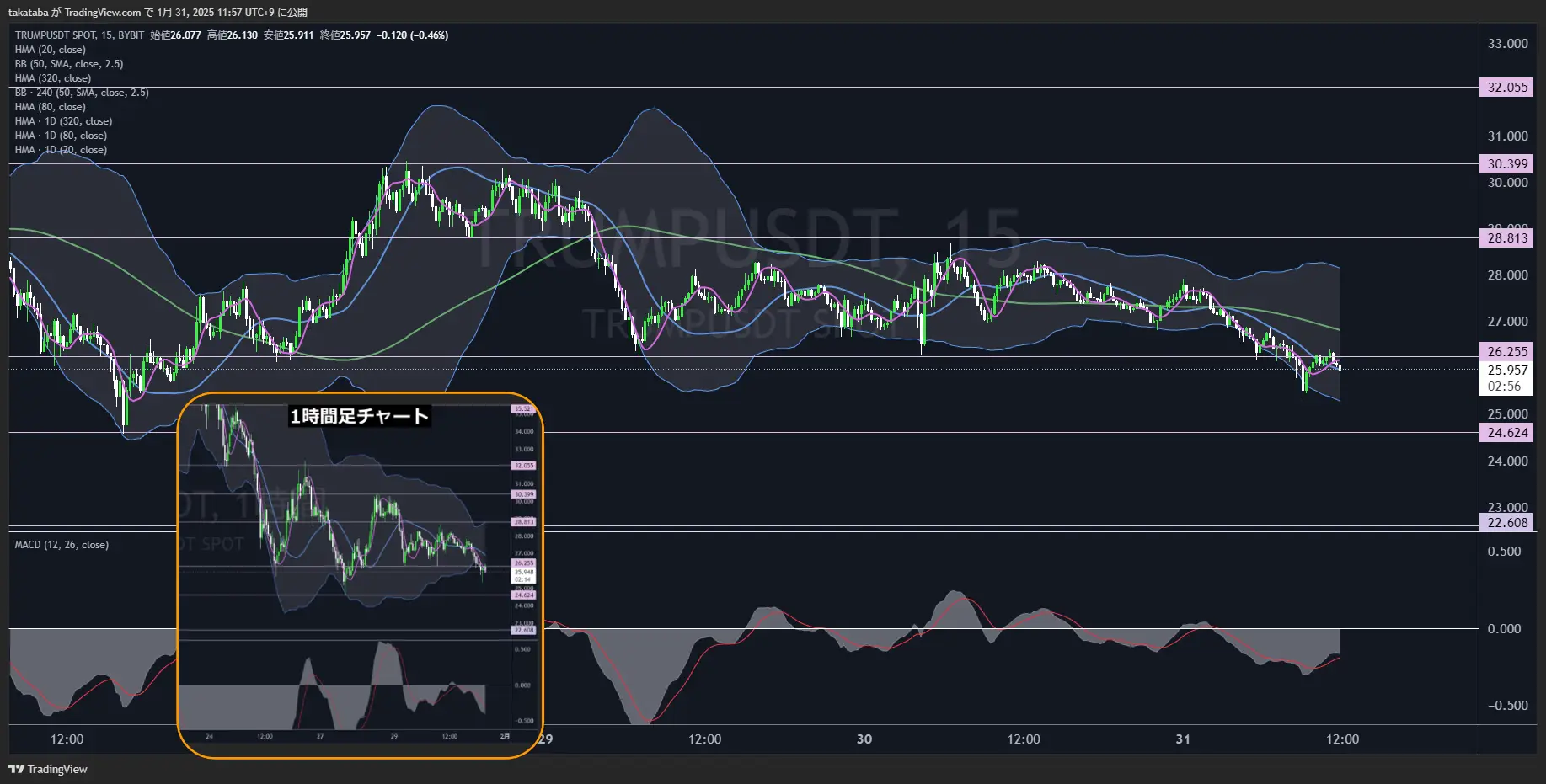Select the HMA · 1D (320, close) legend
This screenshot has width=1546, height=784.
63,121
